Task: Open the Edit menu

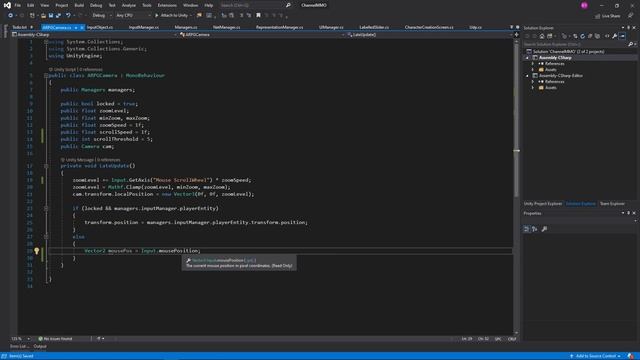Action: point(31,5)
